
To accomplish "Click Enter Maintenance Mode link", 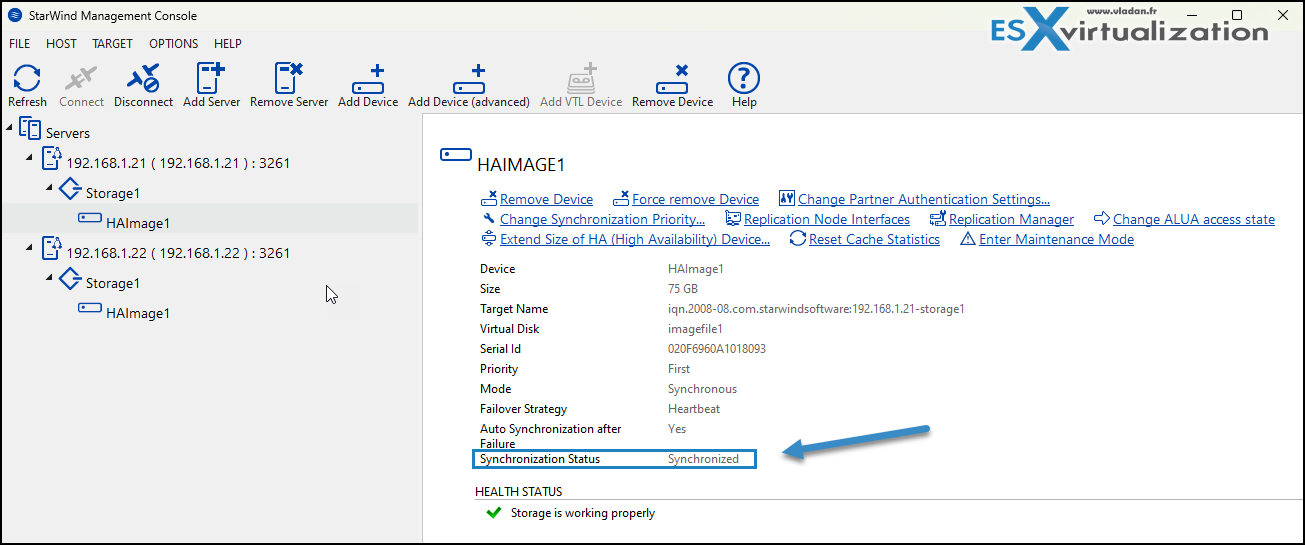I will pyautogui.click(x=1056, y=239).
